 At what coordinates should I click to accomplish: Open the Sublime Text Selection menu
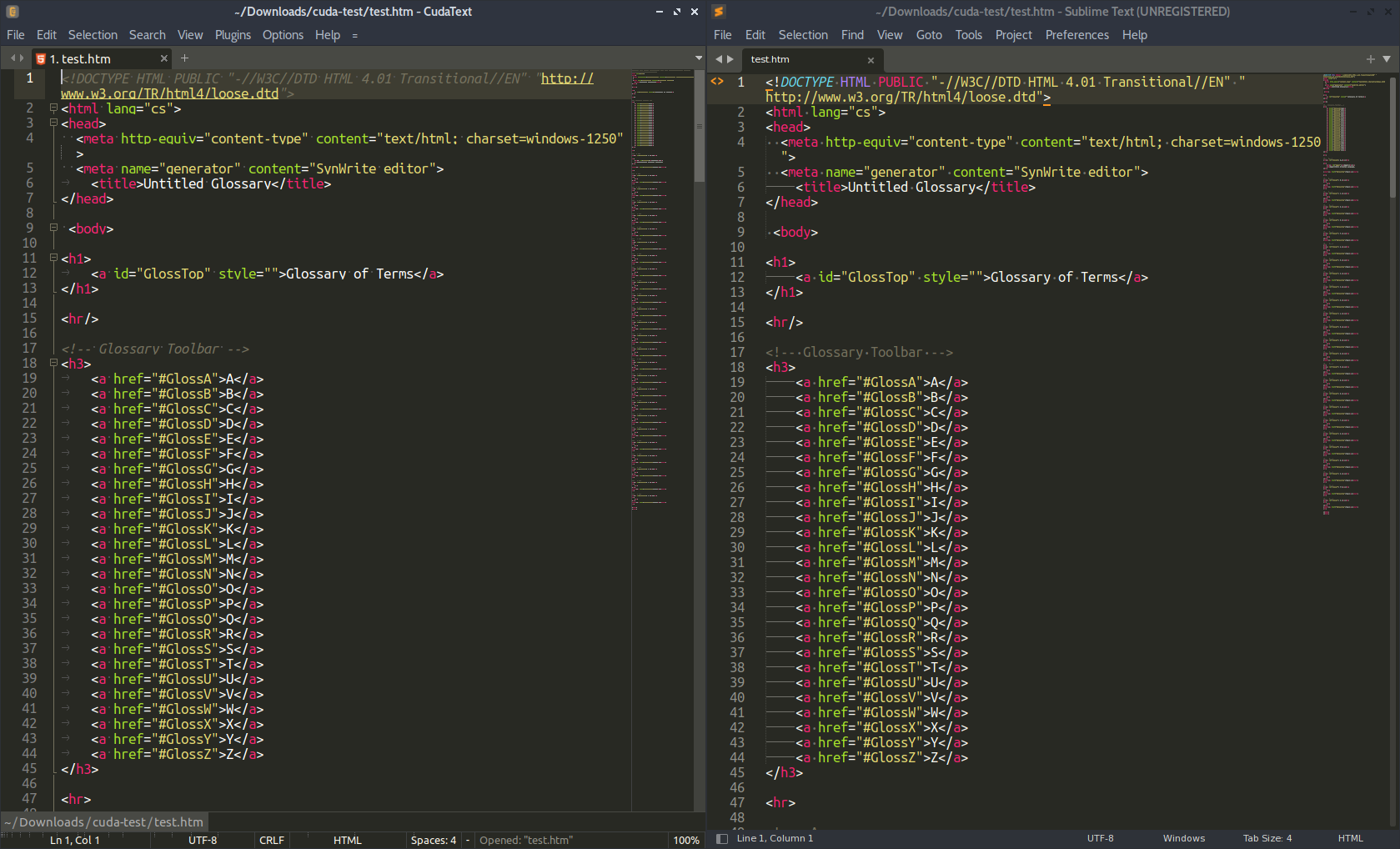pyautogui.click(x=803, y=35)
